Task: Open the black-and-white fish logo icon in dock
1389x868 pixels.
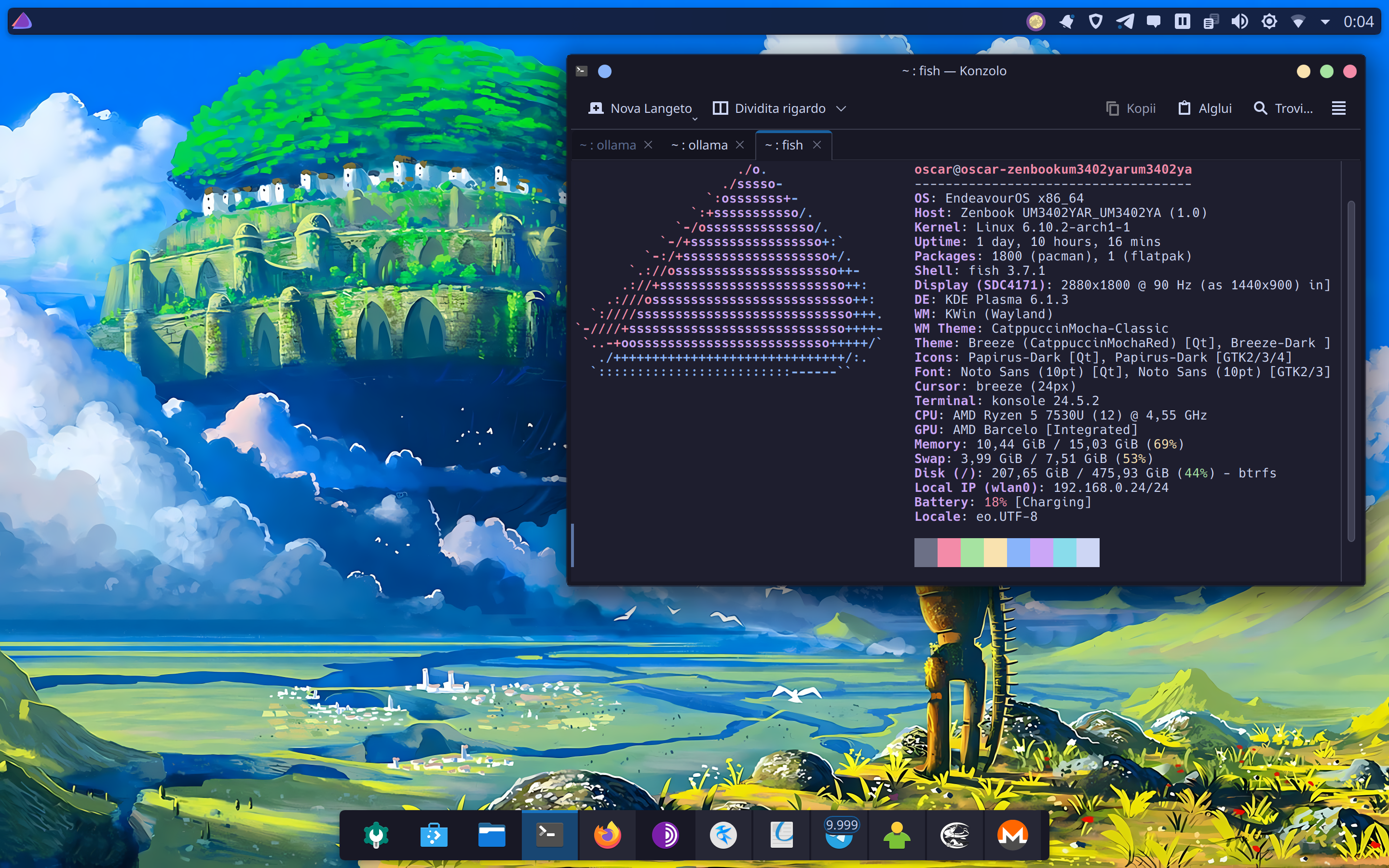Action: click(954, 835)
